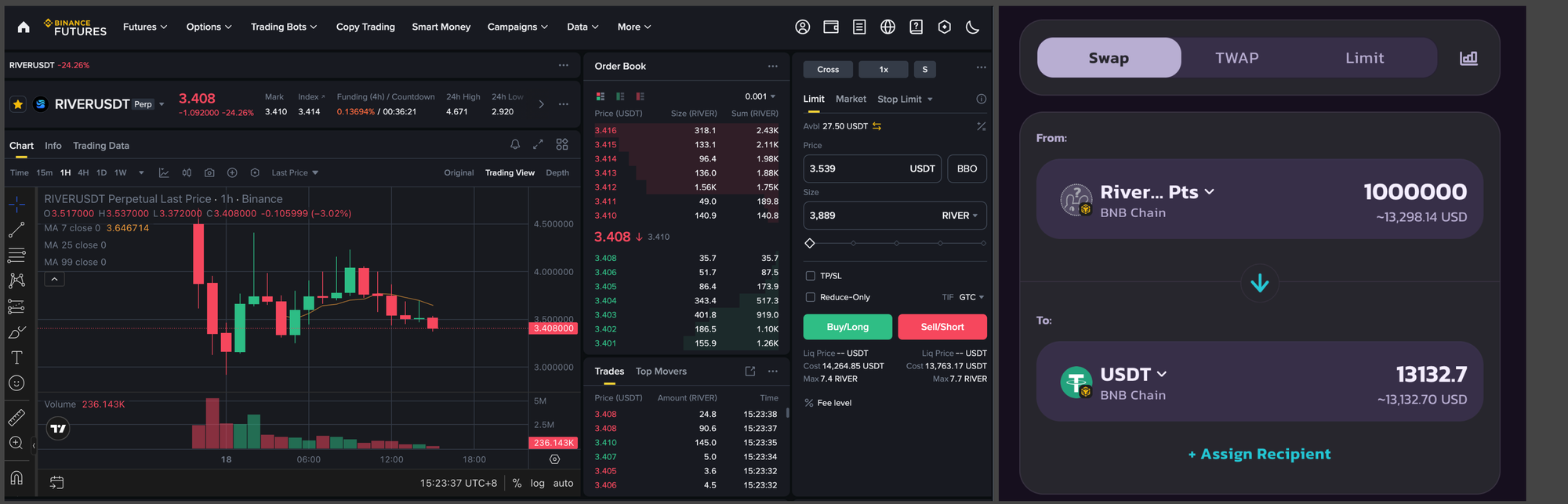The image size is (1568, 504).
Task: Toggle auto scale on chart
Action: tap(563, 483)
